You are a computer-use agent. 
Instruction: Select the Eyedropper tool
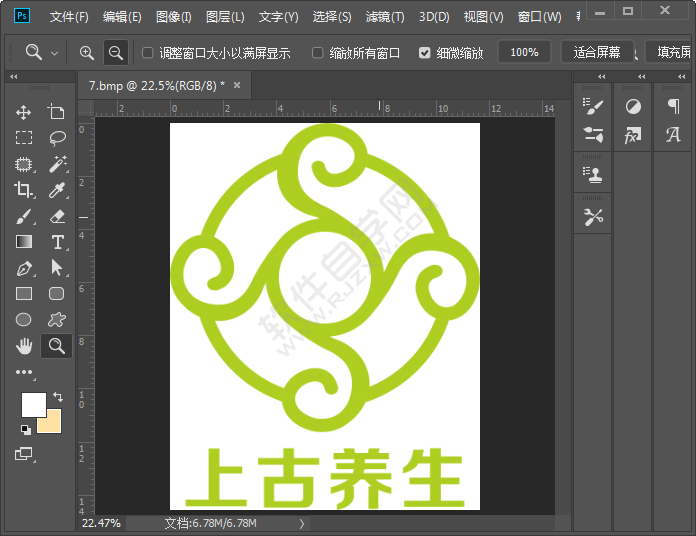[x=57, y=190]
